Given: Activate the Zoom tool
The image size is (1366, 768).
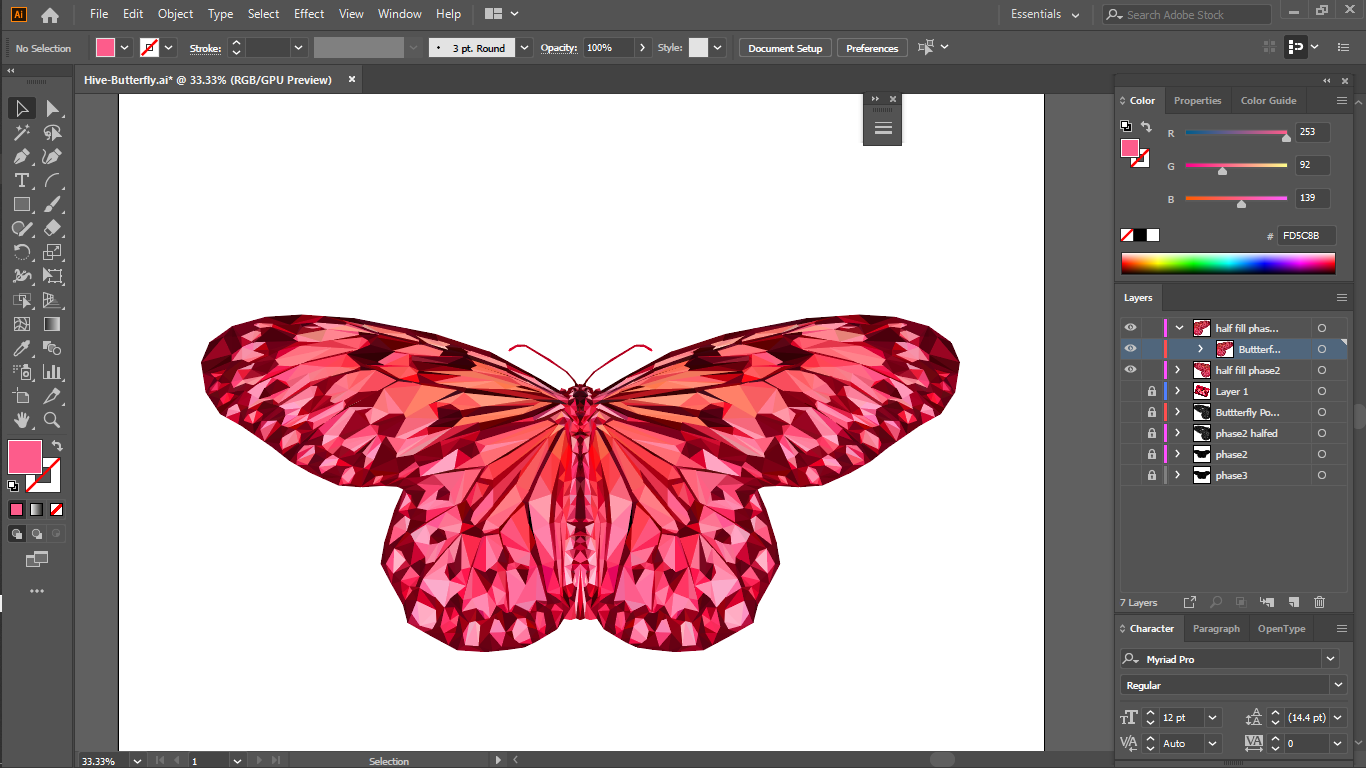Looking at the screenshot, I should coord(53,420).
